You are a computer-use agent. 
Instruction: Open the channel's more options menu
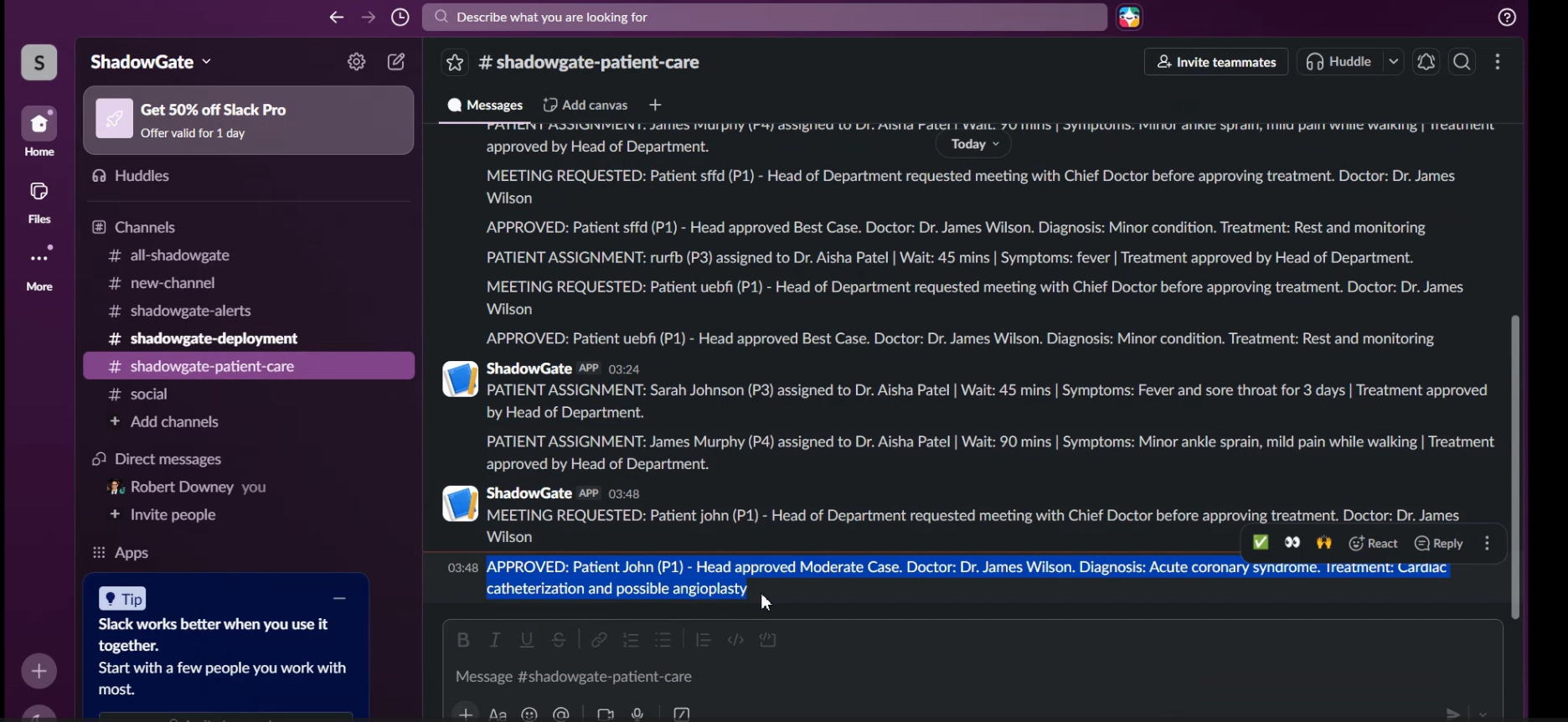coord(1498,62)
